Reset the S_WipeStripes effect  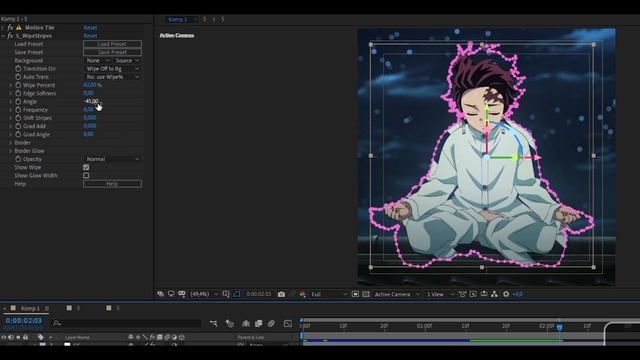90,36
